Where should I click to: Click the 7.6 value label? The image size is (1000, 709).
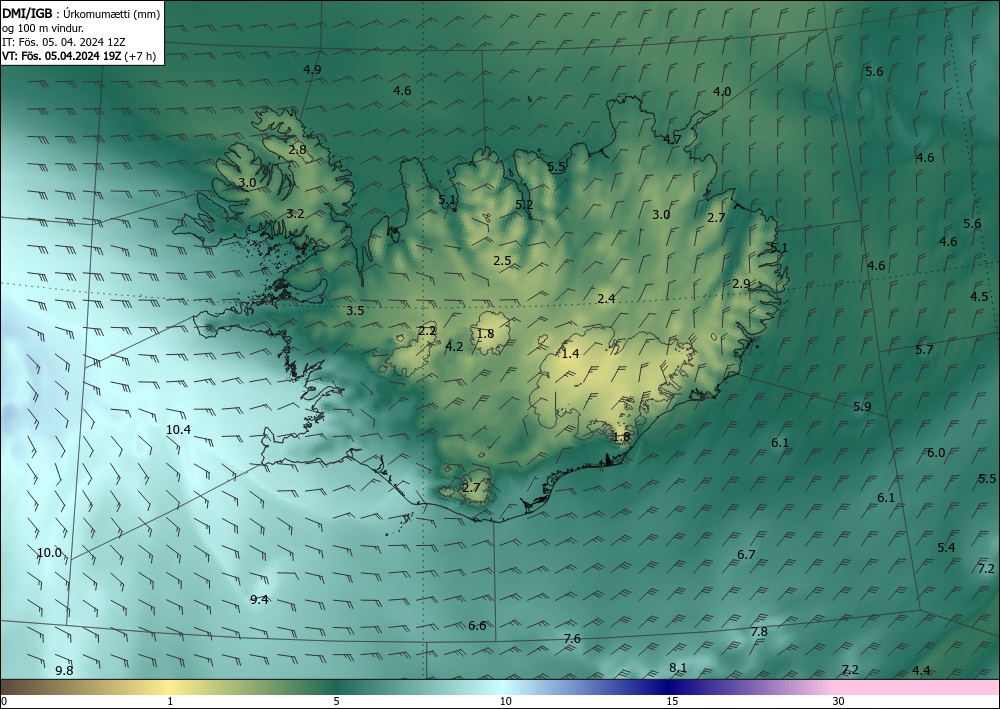(572, 639)
